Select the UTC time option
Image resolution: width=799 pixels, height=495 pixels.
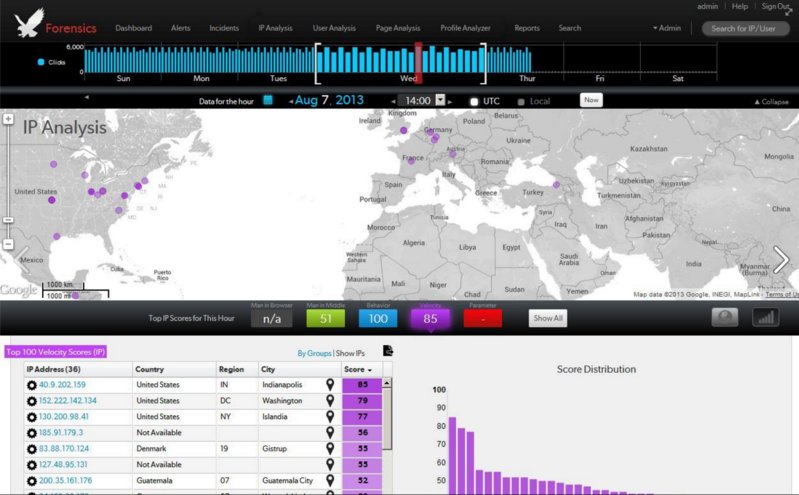(474, 101)
